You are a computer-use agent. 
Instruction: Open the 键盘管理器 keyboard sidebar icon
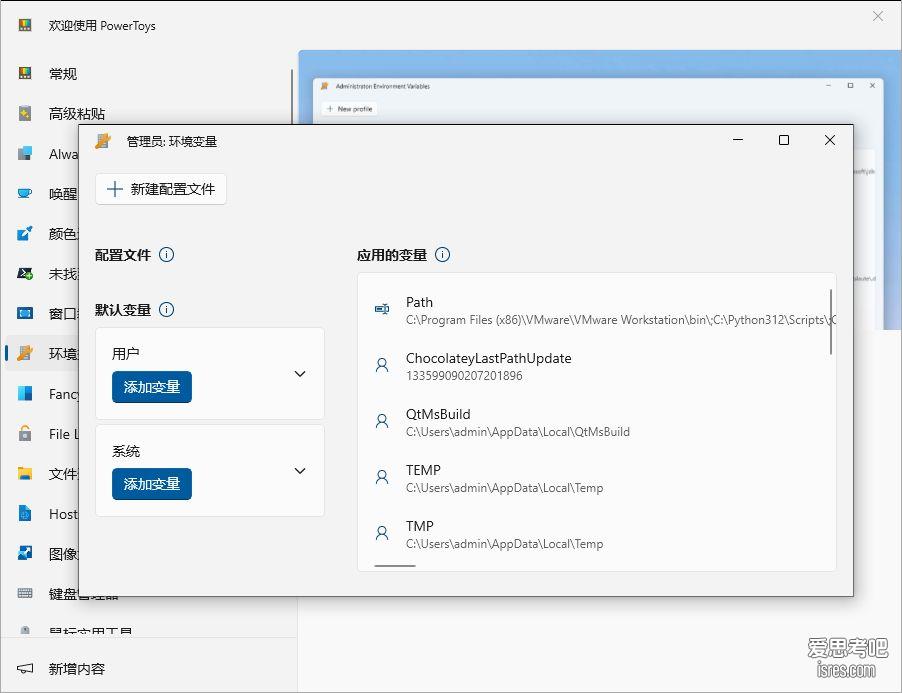pyautogui.click(x=25, y=593)
